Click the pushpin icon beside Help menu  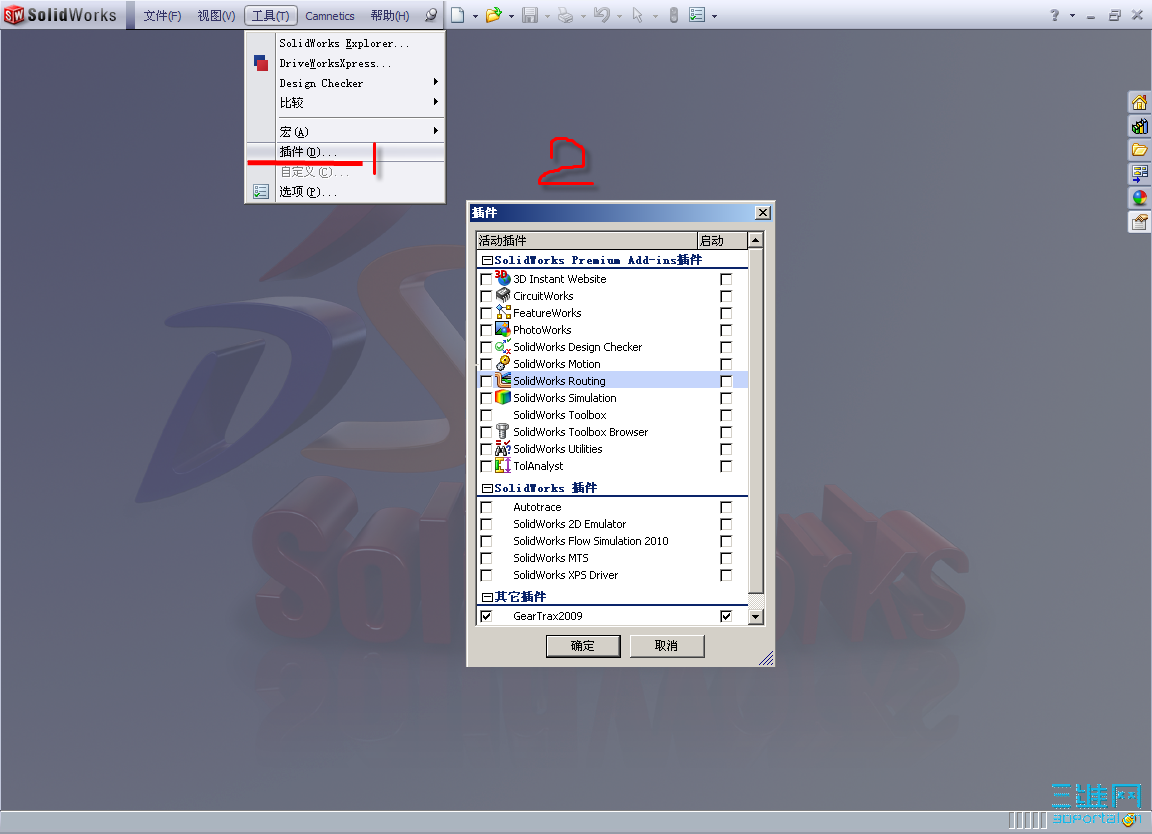point(431,15)
